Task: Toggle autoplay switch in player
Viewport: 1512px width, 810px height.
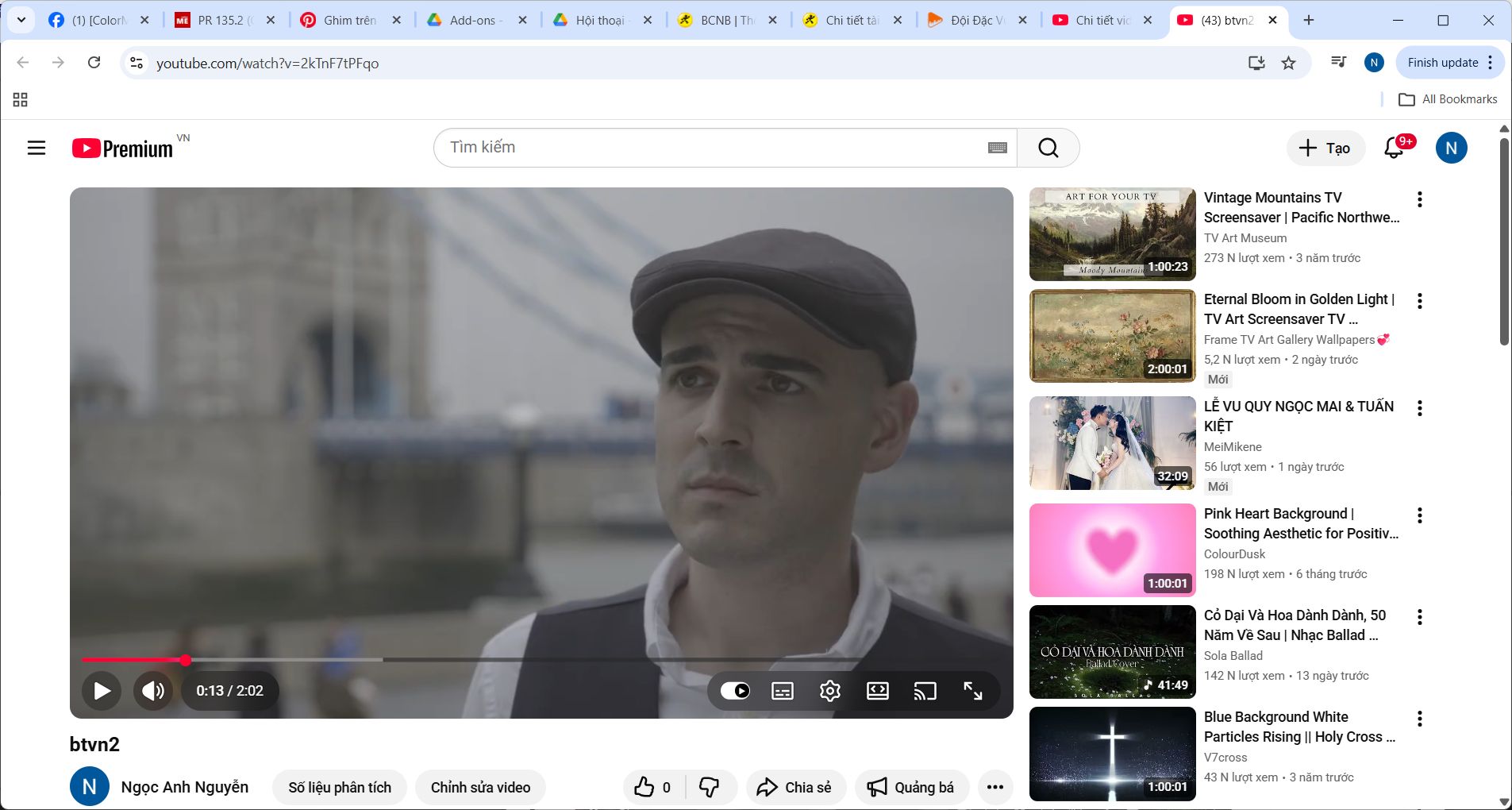Action: click(x=735, y=691)
